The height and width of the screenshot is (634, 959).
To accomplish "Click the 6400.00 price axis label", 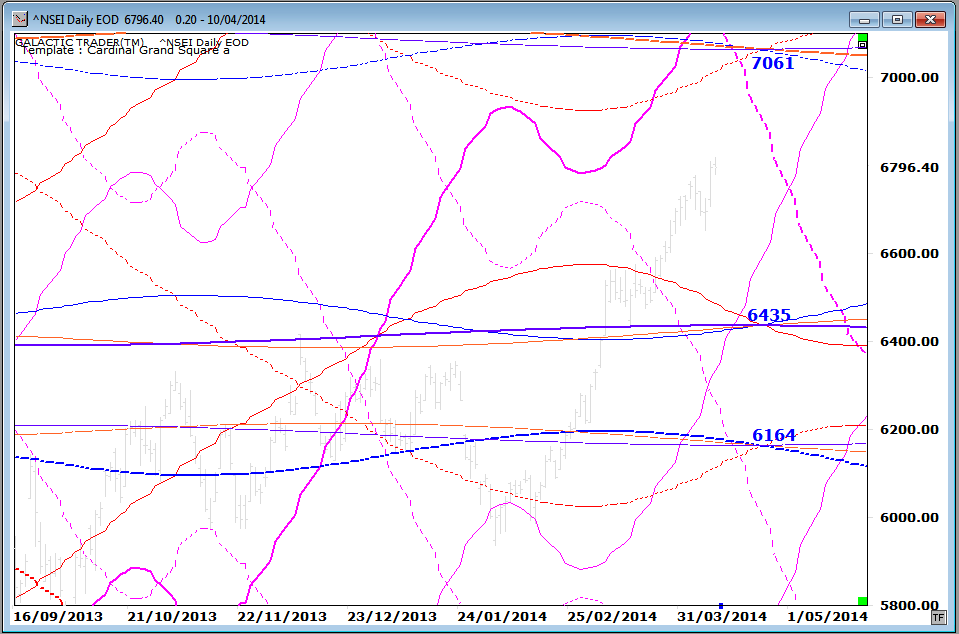I will [x=909, y=342].
